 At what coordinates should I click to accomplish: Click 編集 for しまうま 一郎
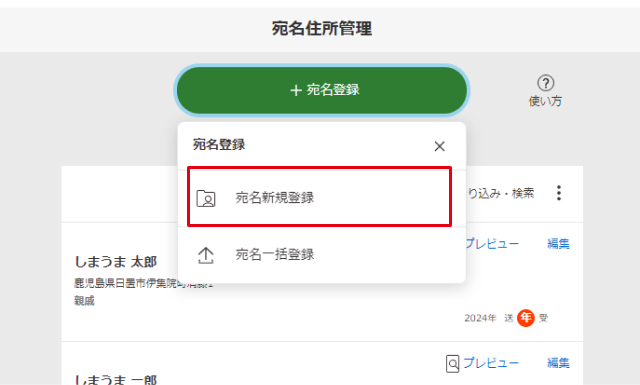(558, 363)
